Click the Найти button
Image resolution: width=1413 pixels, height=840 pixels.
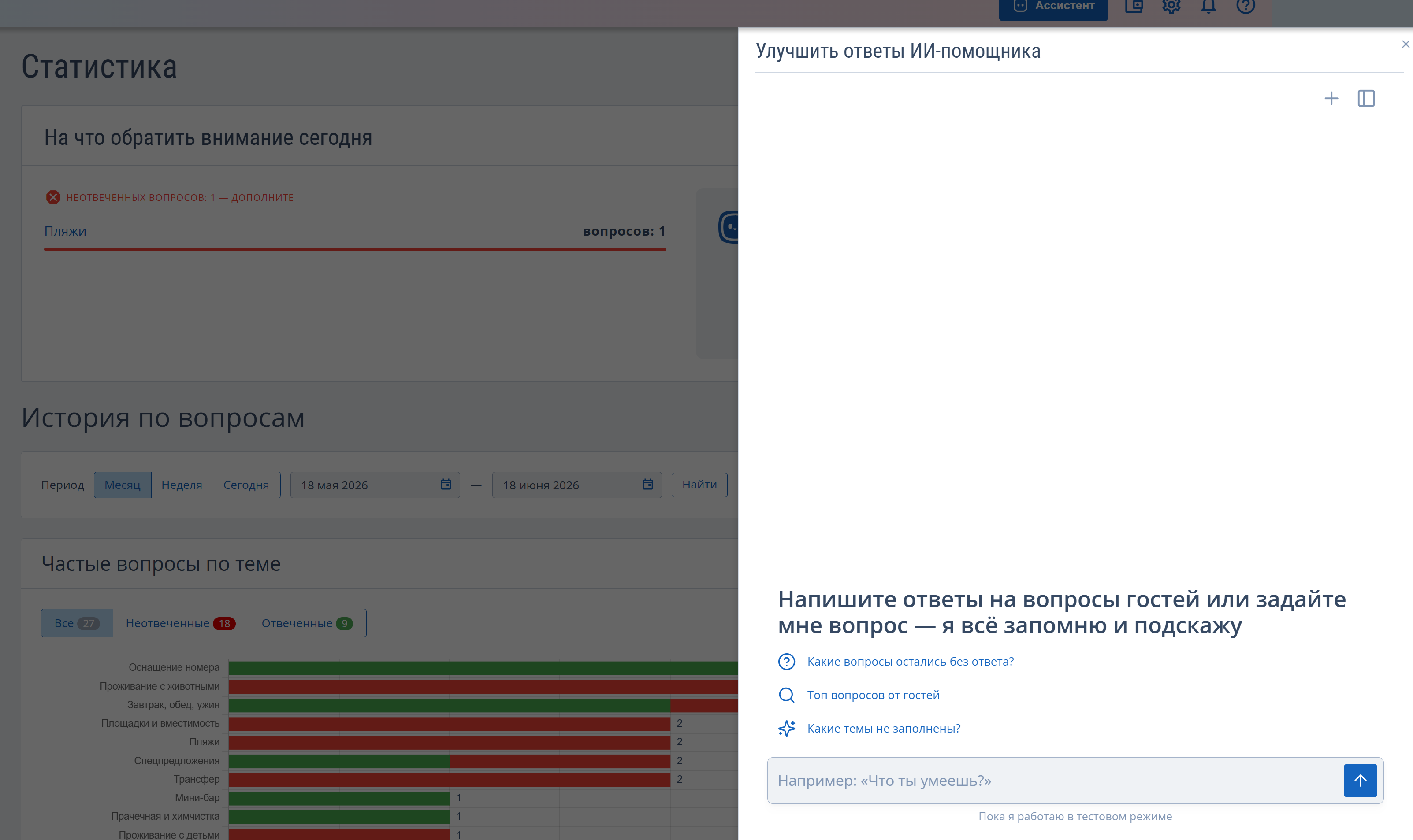pyautogui.click(x=699, y=485)
